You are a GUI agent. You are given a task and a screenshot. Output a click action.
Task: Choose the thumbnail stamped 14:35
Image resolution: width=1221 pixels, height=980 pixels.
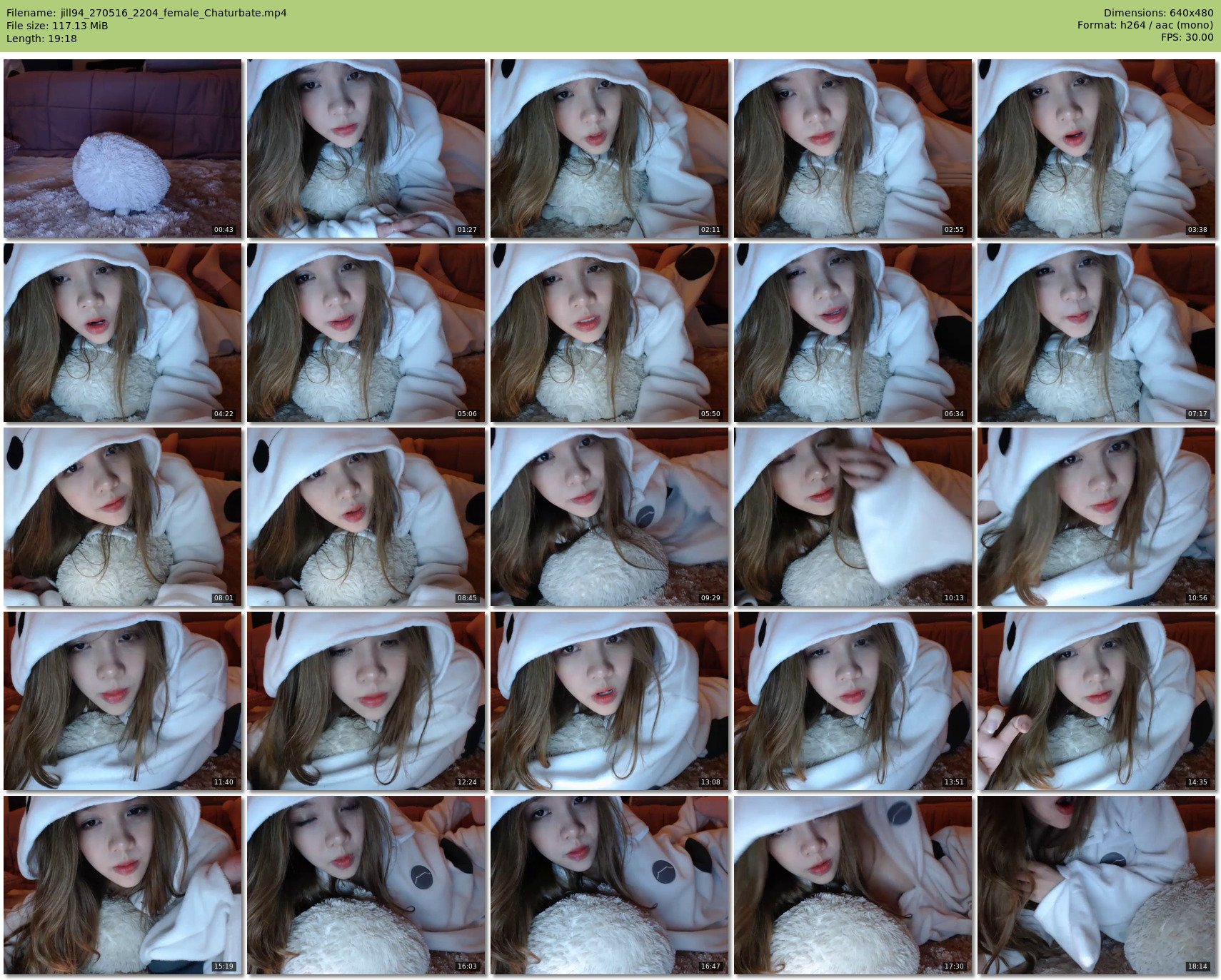point(1097,701)
